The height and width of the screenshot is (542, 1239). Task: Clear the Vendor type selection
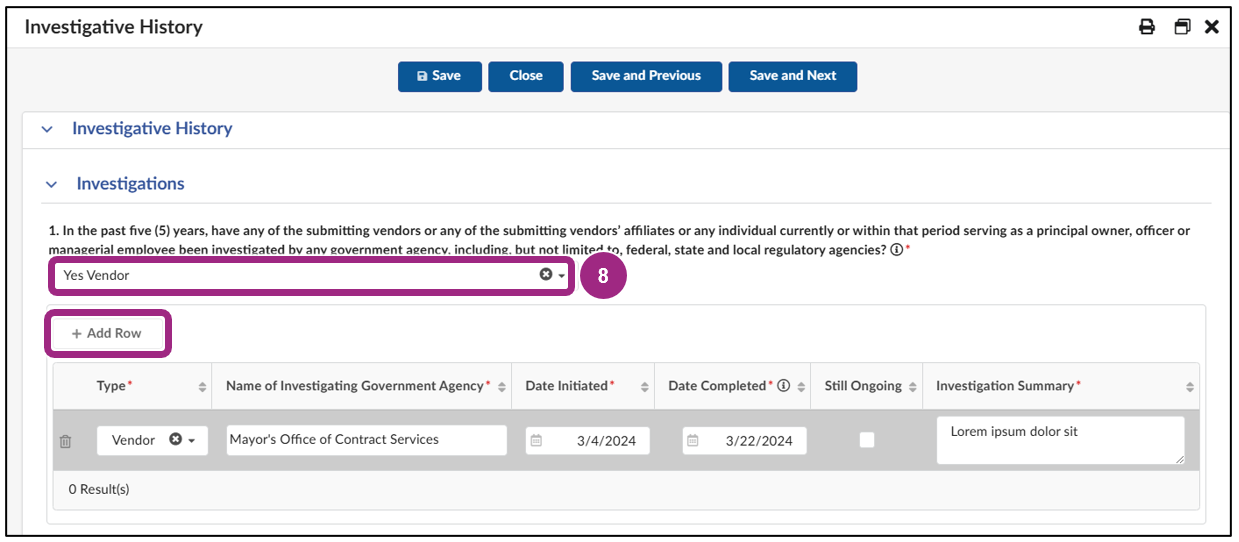[176, 440]
